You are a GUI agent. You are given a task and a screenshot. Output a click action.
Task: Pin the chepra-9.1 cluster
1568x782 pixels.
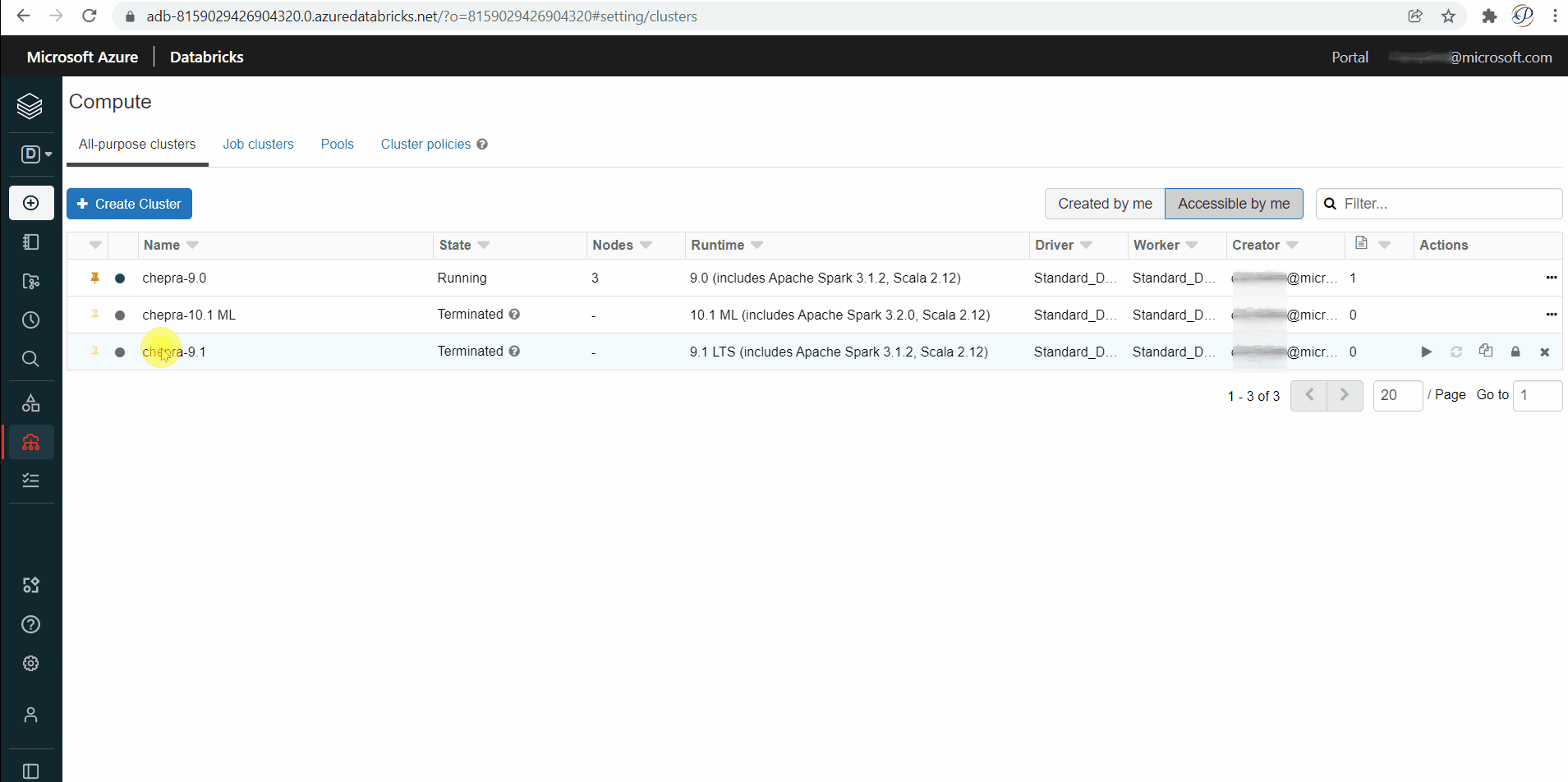[x=94, y=351]
